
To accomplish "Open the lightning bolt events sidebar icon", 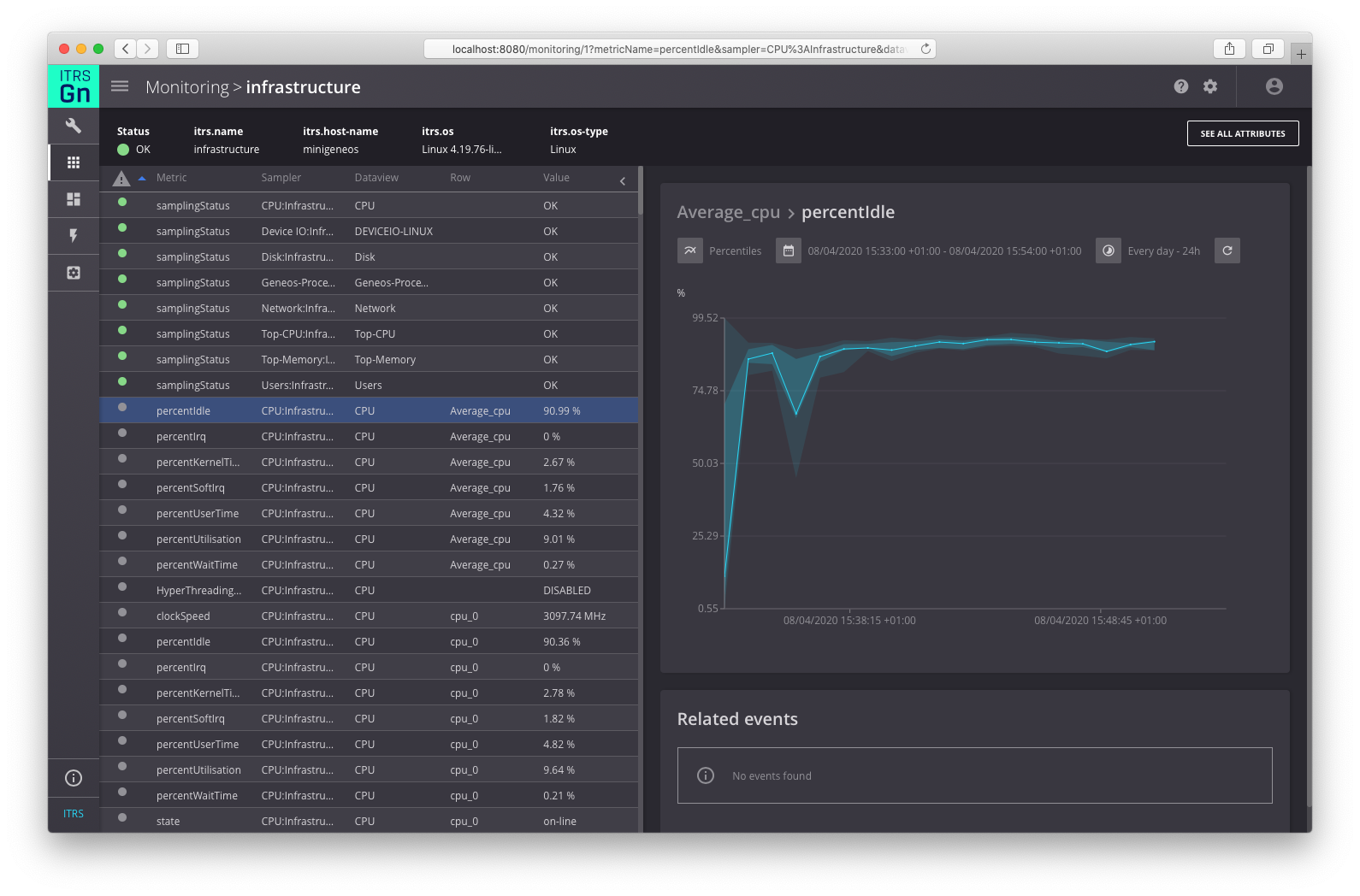I will click(x=74, y=236).
